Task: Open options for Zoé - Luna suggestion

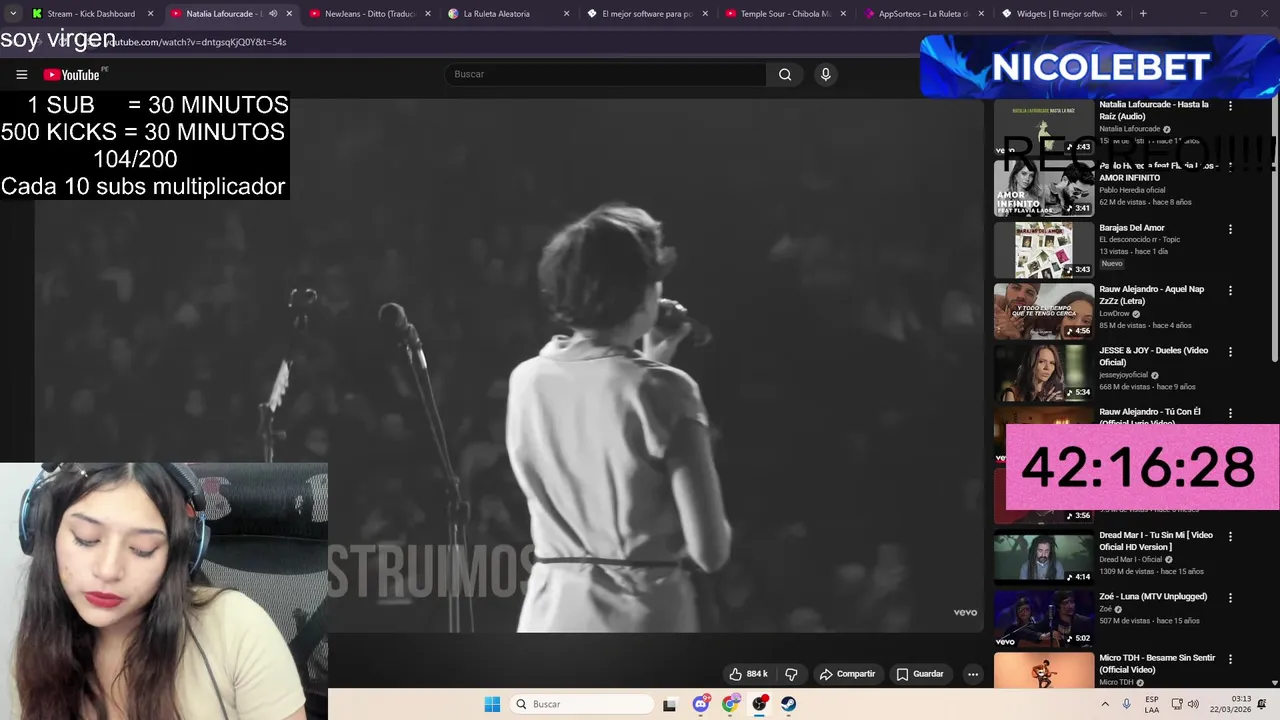Action: (x=1230, y=597)
